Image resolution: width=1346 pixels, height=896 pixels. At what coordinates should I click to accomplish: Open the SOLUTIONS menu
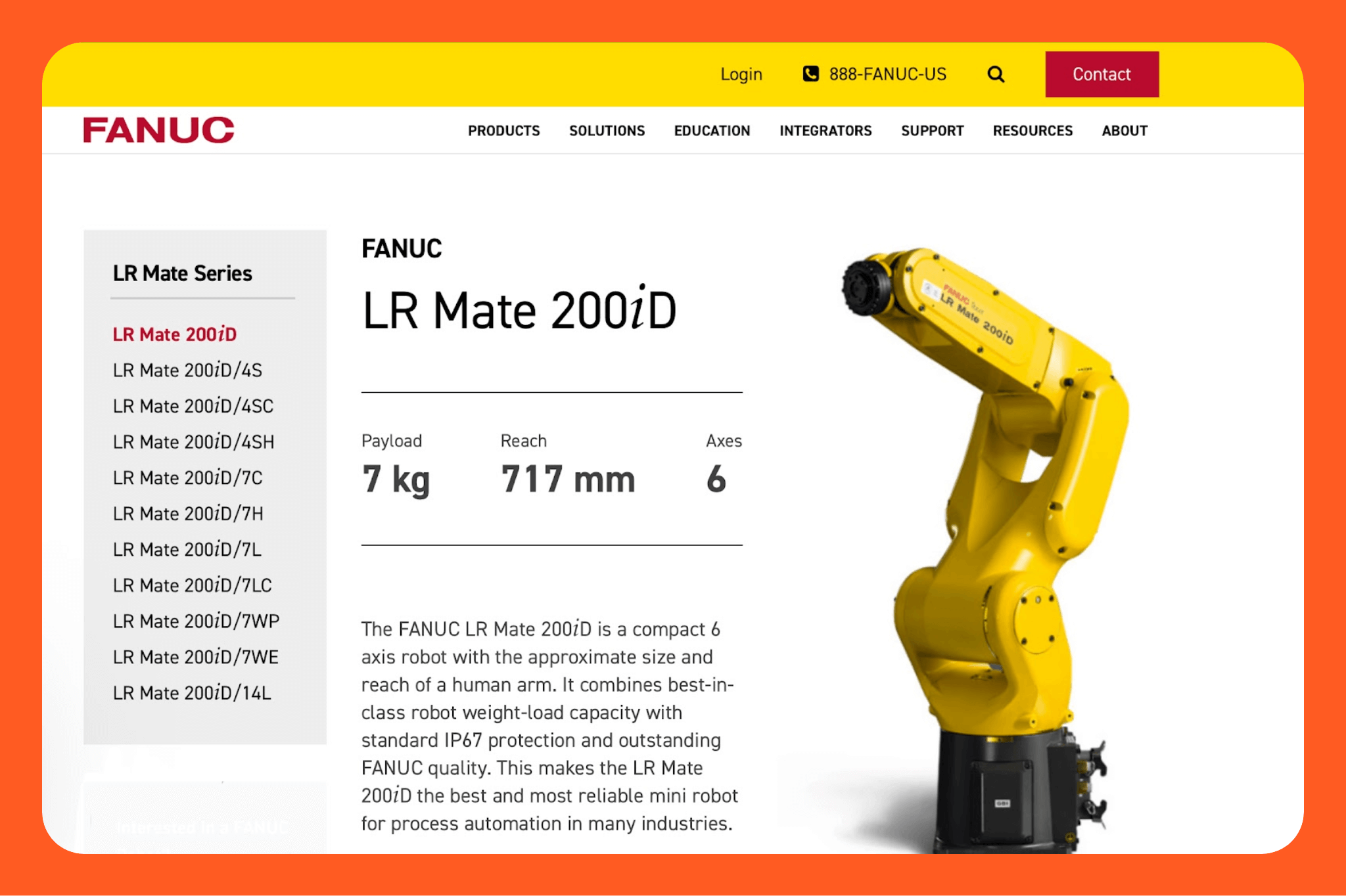tap(607, 131)
